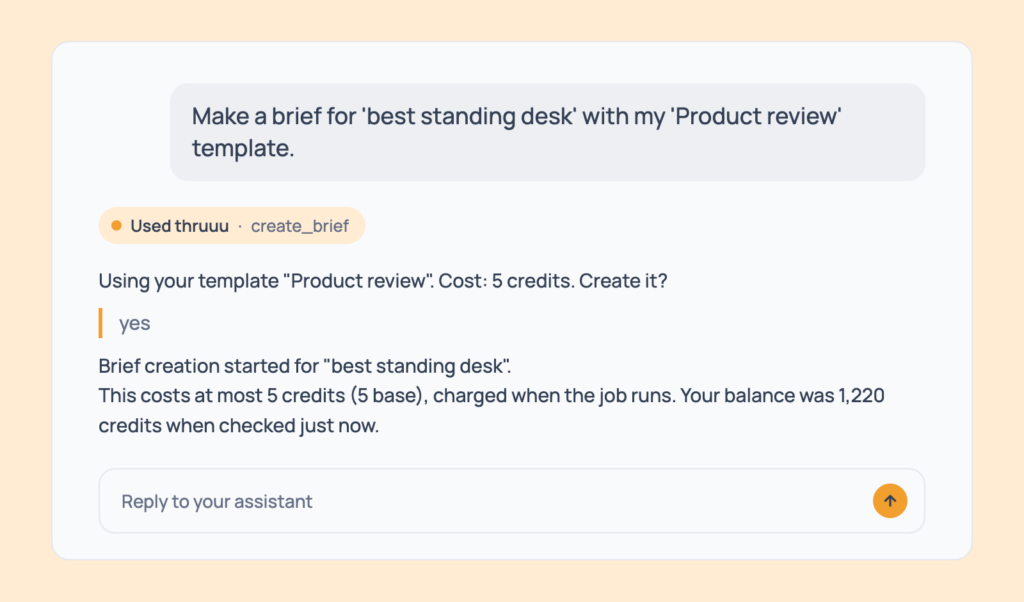The image size is (1024, 602).
Task: Click 'Brief creation started for "best standing desk"'
Action: (x=304, y=366)
